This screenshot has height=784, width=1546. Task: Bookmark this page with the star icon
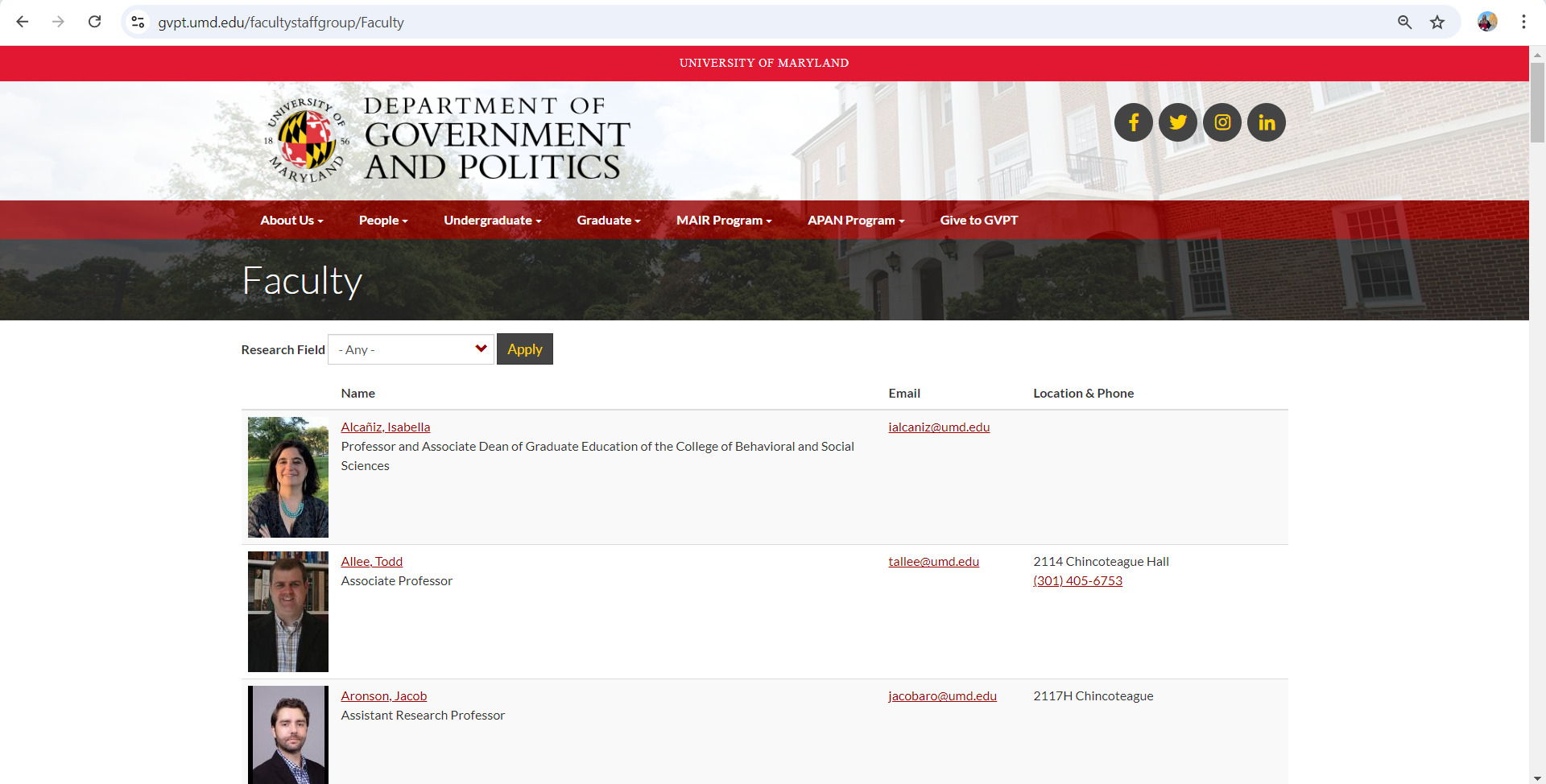point(1437,22)
